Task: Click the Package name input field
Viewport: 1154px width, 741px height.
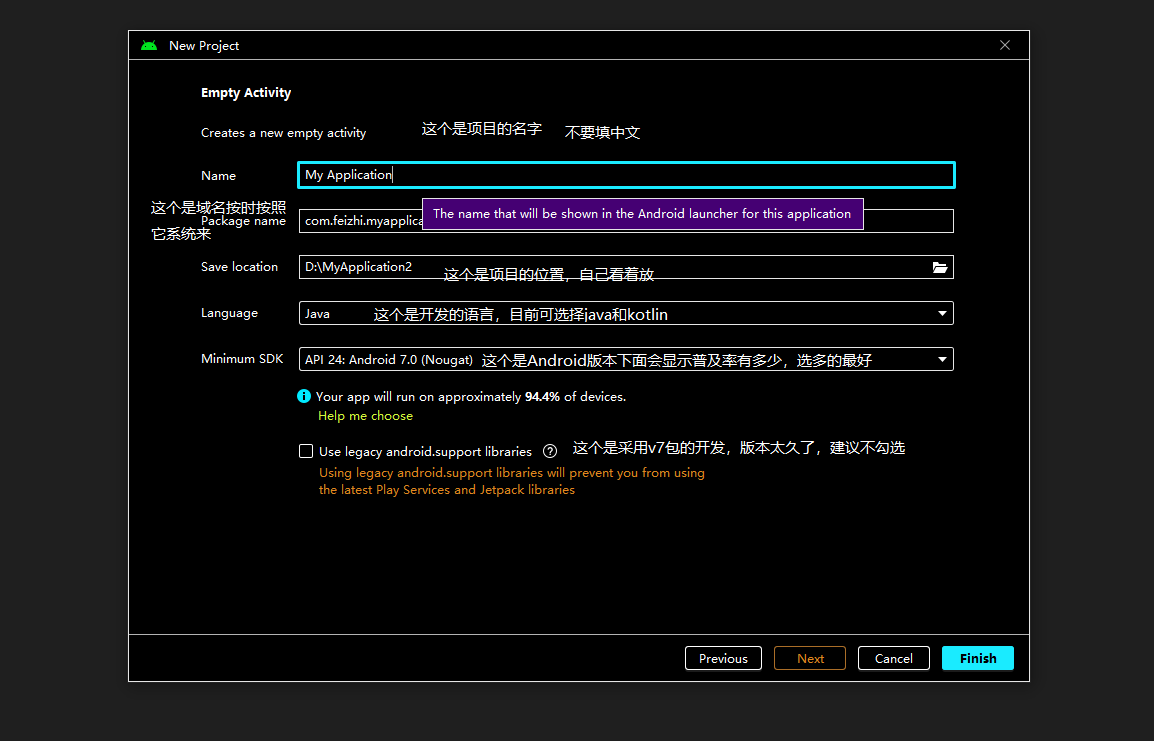Action: [x=626, y=221]
